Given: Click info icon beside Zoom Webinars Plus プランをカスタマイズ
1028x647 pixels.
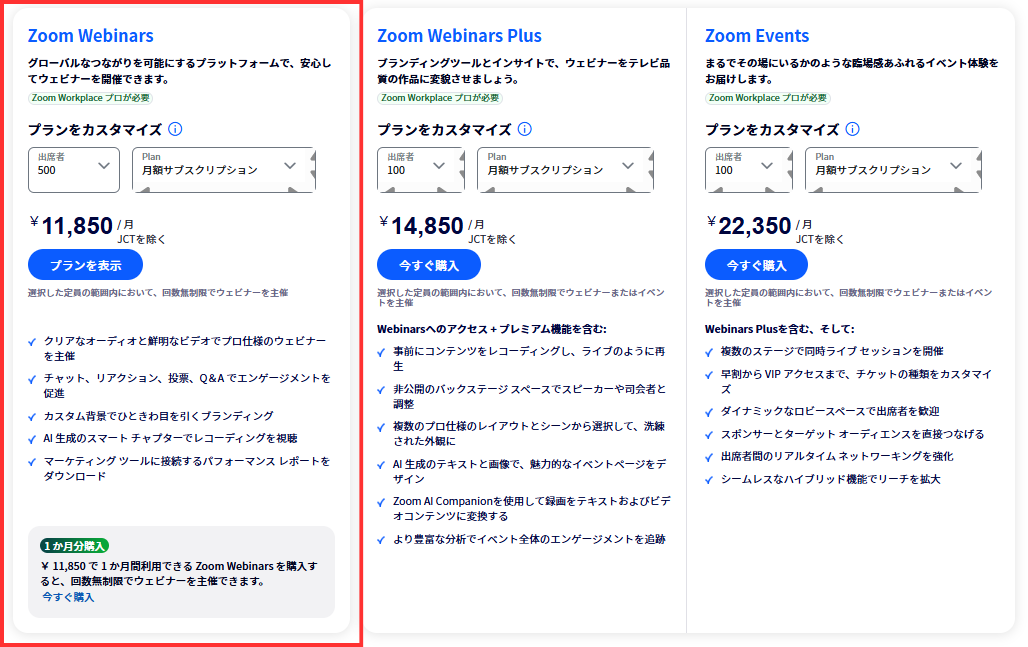Looking at the screenshot, I should click(x=524, y=129).
